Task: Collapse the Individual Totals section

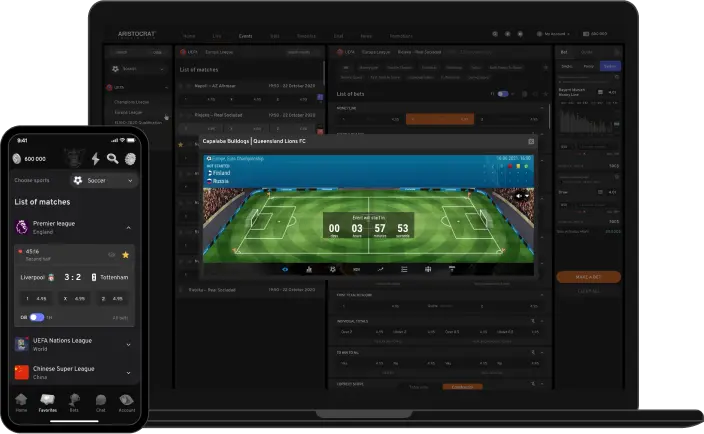Action: [x=542, y=321]
